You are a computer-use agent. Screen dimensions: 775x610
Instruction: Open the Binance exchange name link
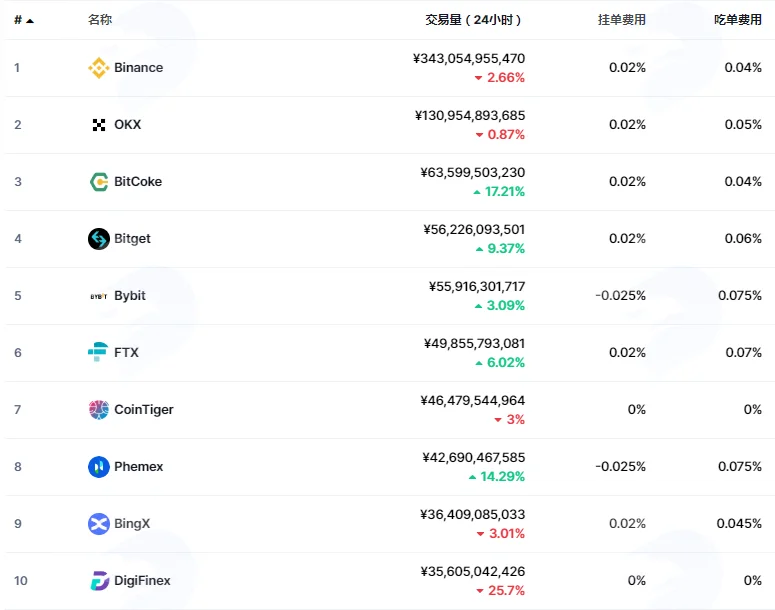click(138, 68)
